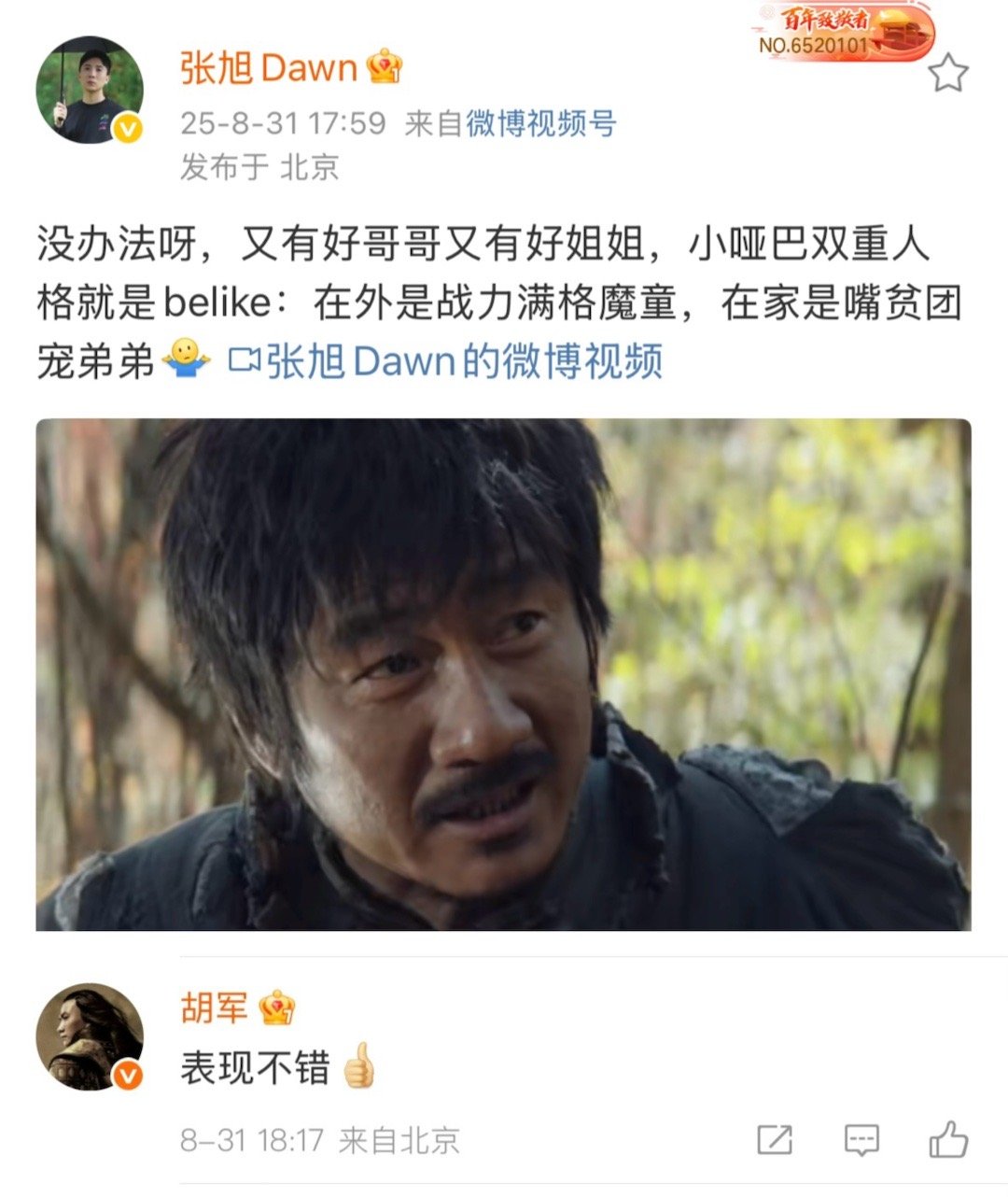The image size is (1008, 1197).
Task: Tap the post timestamp 25-8-31 17:59
Action: click(x=283, y=123)
